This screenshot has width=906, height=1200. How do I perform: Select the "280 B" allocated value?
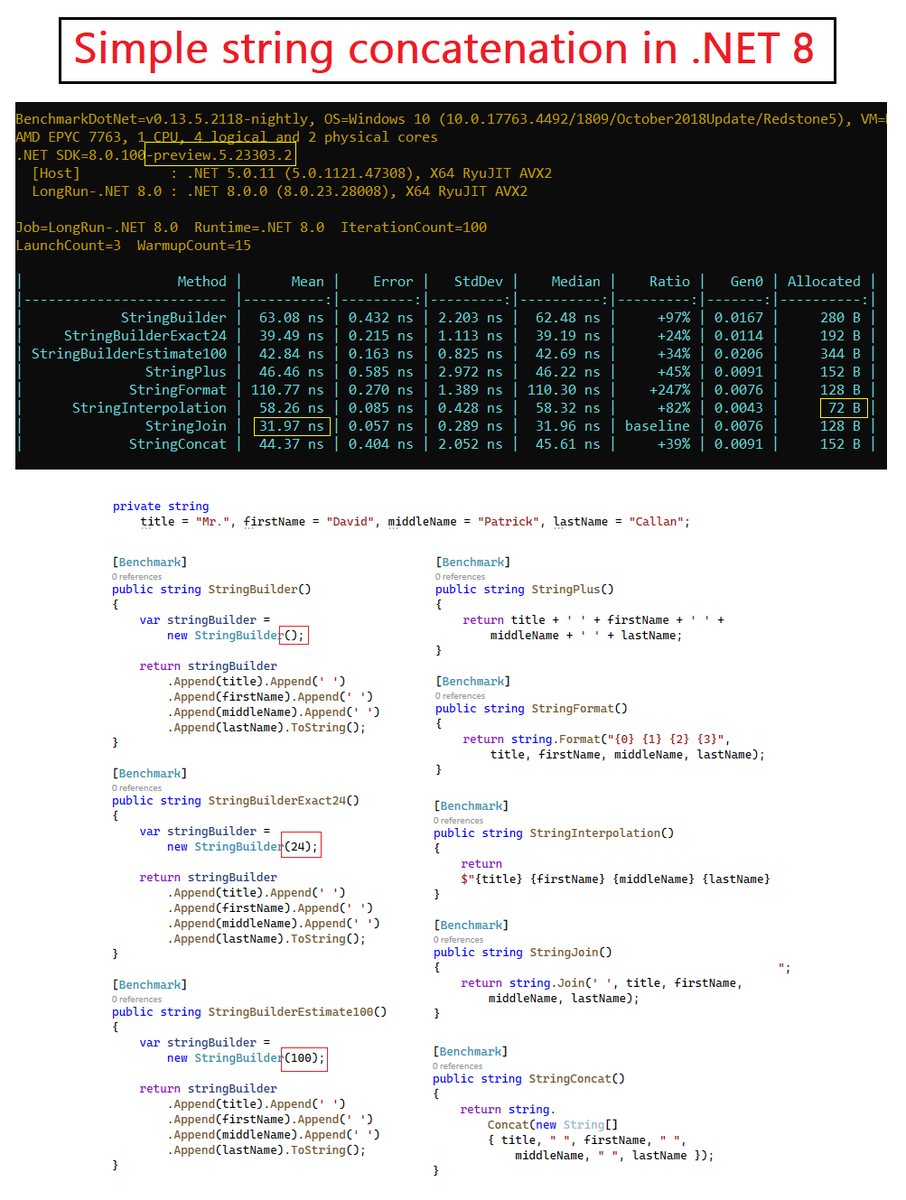(x=840, y=317)
